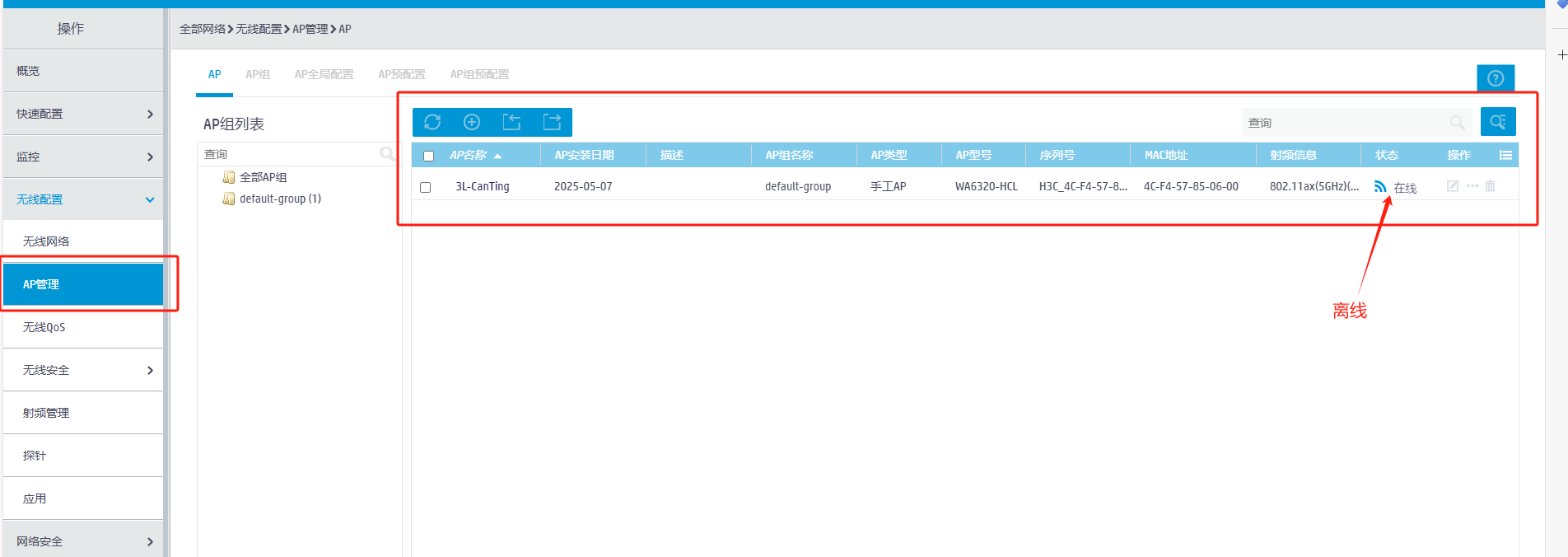Open 射频管理 in the sidebar
This screenshot has height=557, width=1568.
(82, 413)
